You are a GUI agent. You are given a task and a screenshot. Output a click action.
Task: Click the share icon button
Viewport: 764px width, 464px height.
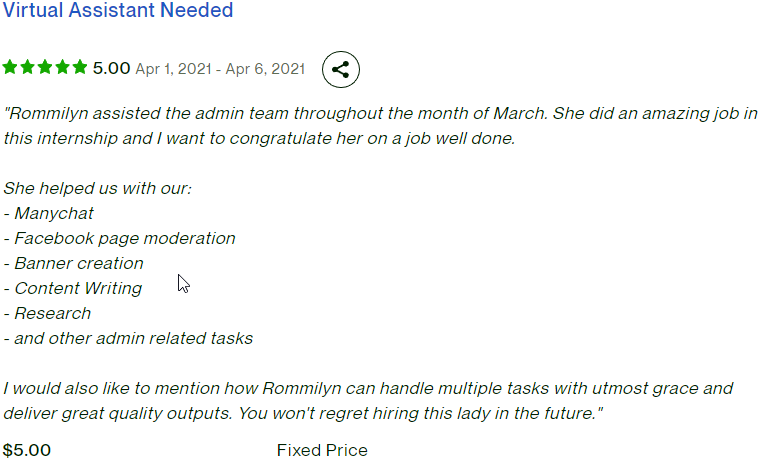click(341, 69)
